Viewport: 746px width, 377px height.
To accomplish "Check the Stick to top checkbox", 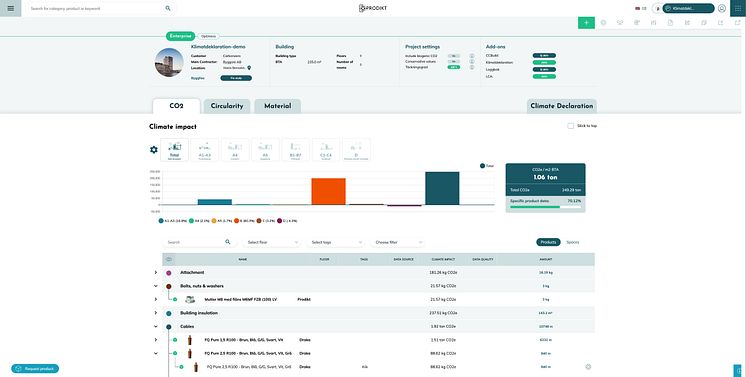I will pos(570,126).
